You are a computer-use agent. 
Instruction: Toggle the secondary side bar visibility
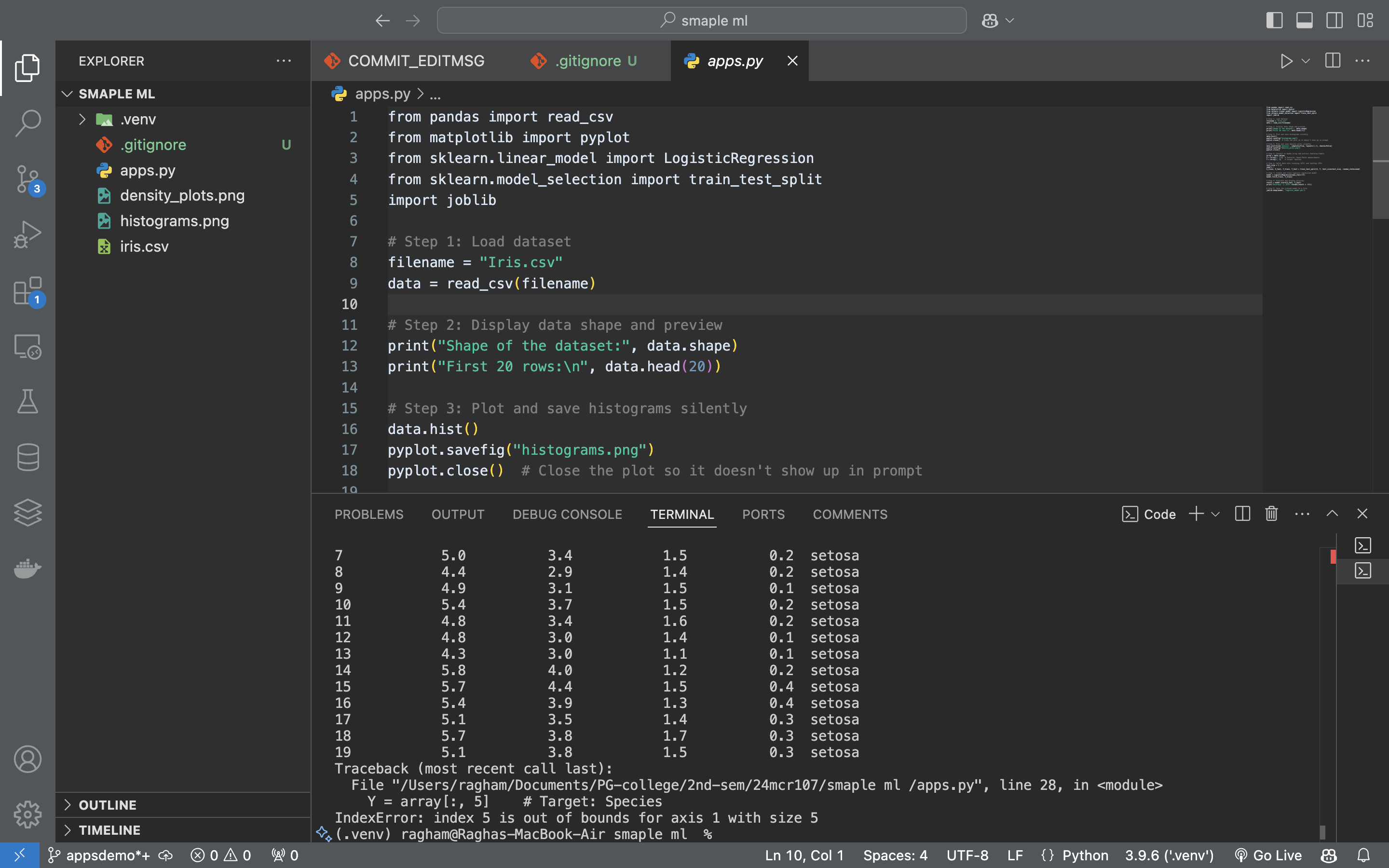(x=1335, y=21)
